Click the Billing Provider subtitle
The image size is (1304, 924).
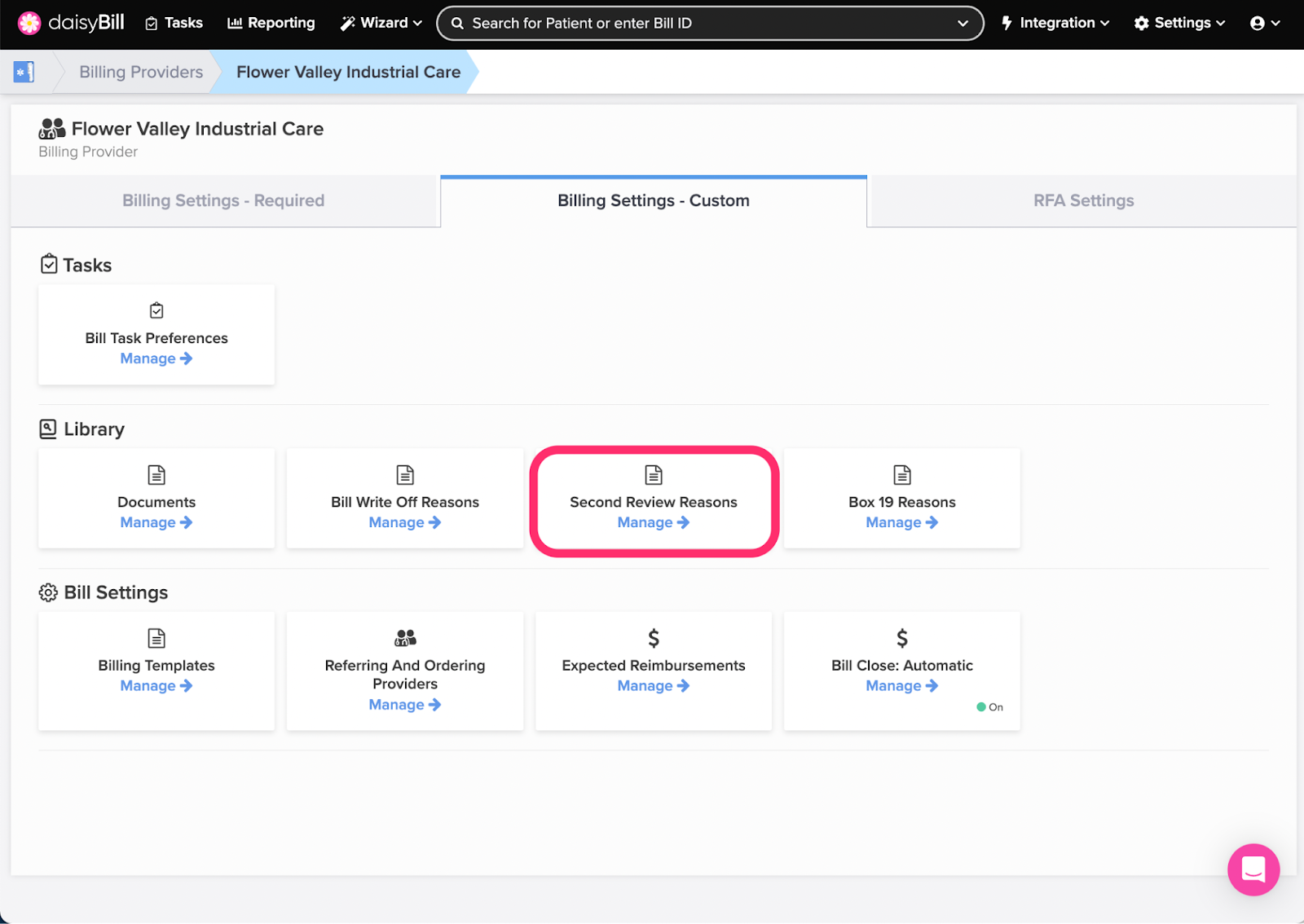click(x=88, y=152)
